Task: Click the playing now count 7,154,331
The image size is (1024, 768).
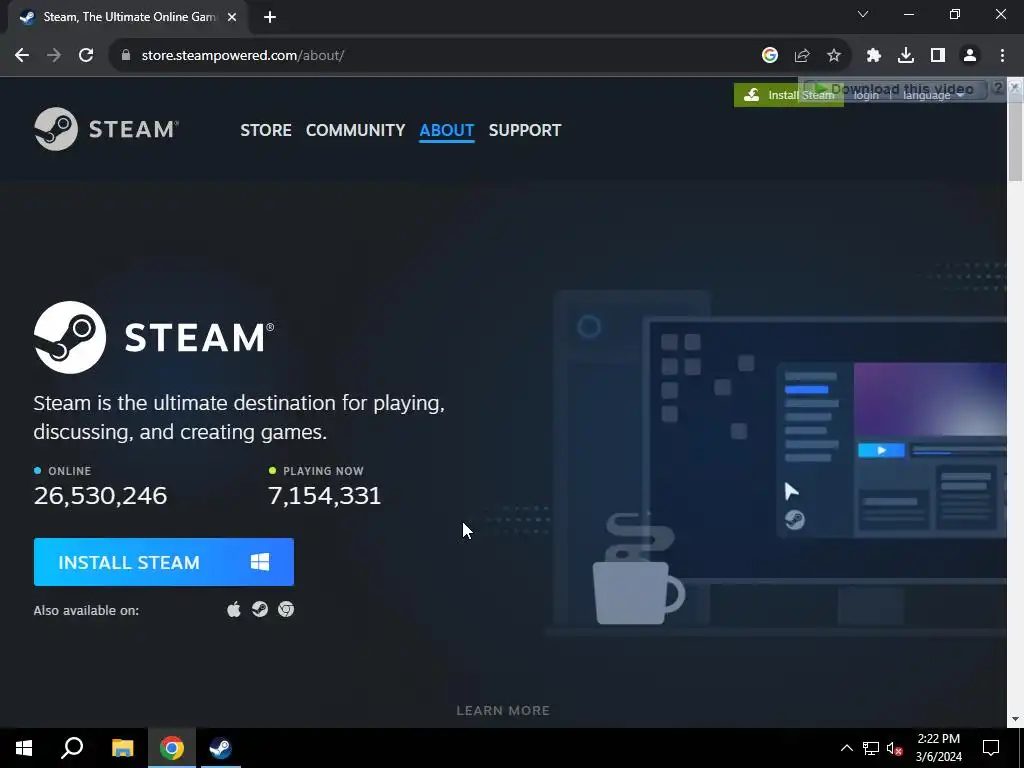Action: tap(325, 496)
